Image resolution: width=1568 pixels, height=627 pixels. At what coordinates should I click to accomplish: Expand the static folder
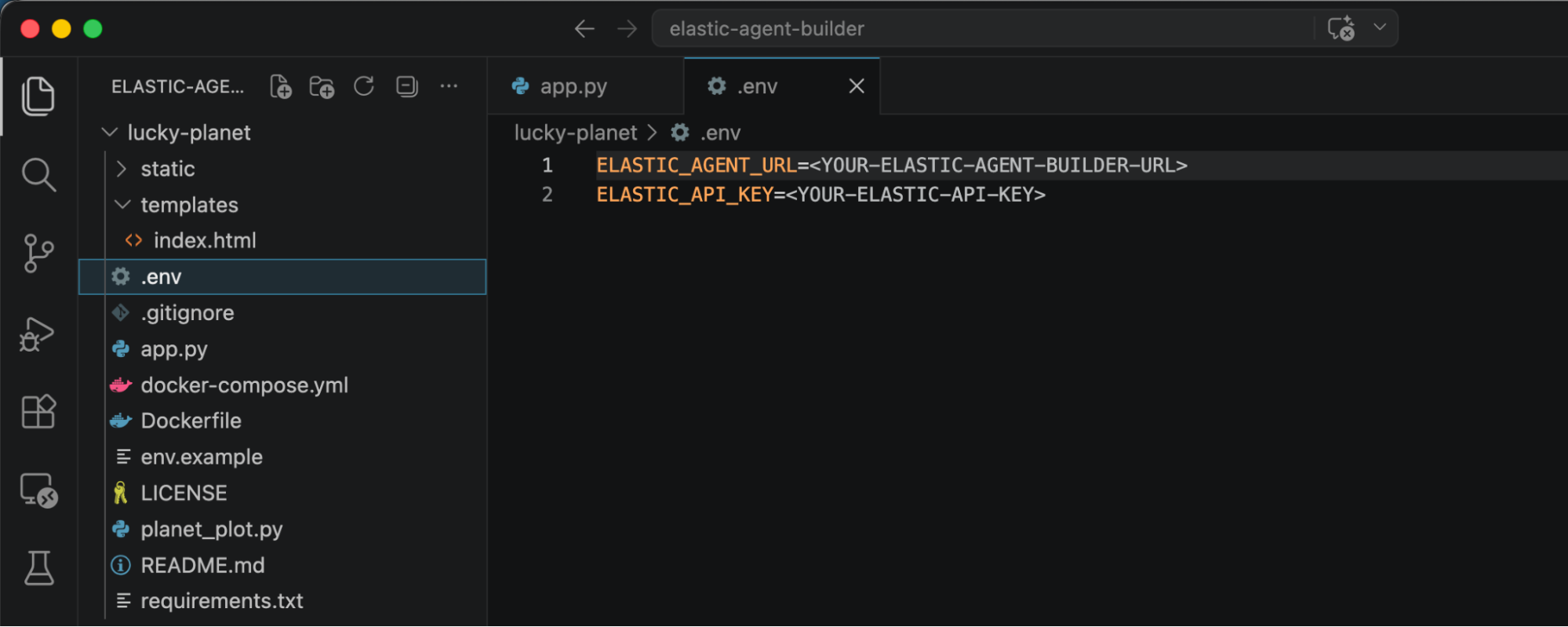[x=122, y=169]
